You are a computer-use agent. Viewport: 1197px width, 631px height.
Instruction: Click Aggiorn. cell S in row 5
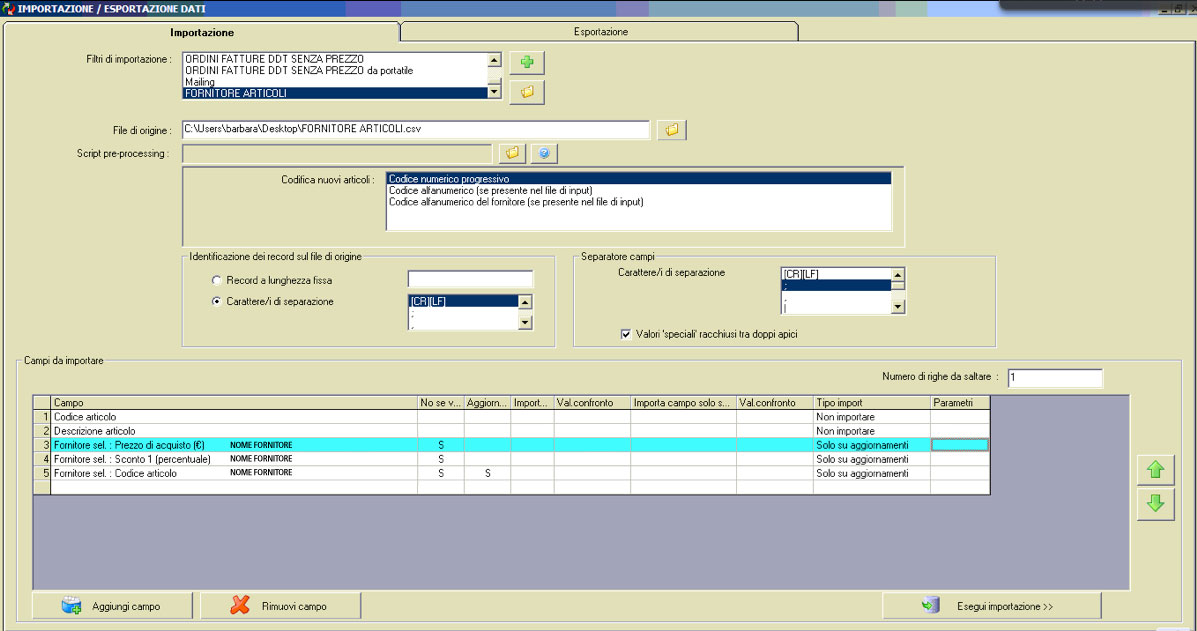[x=488, y=473]
